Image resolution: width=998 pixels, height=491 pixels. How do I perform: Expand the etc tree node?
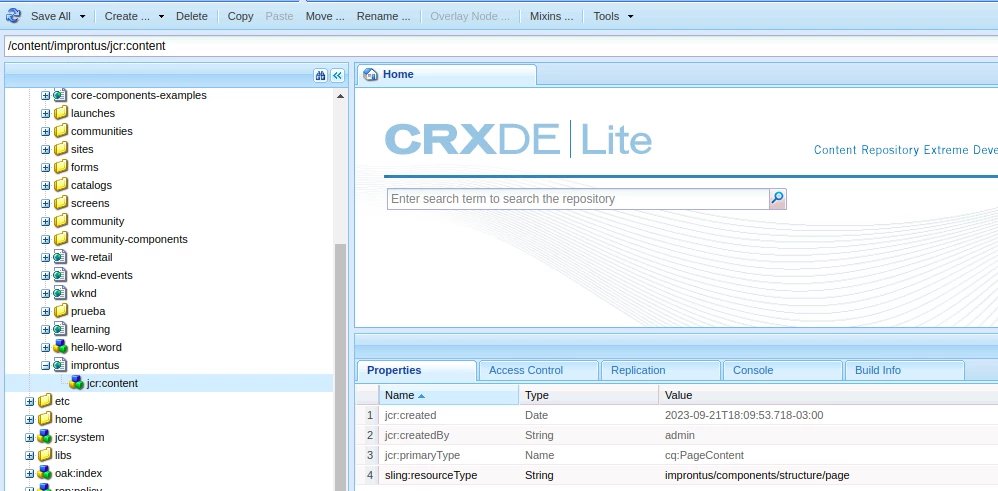[x=29, y=402]
